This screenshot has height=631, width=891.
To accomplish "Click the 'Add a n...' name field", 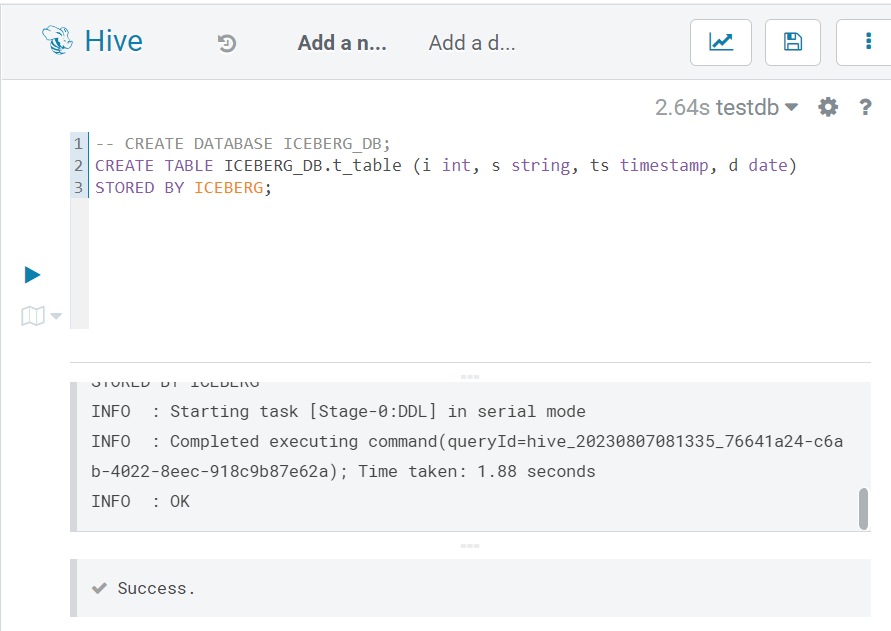I will tap(342, 43).
